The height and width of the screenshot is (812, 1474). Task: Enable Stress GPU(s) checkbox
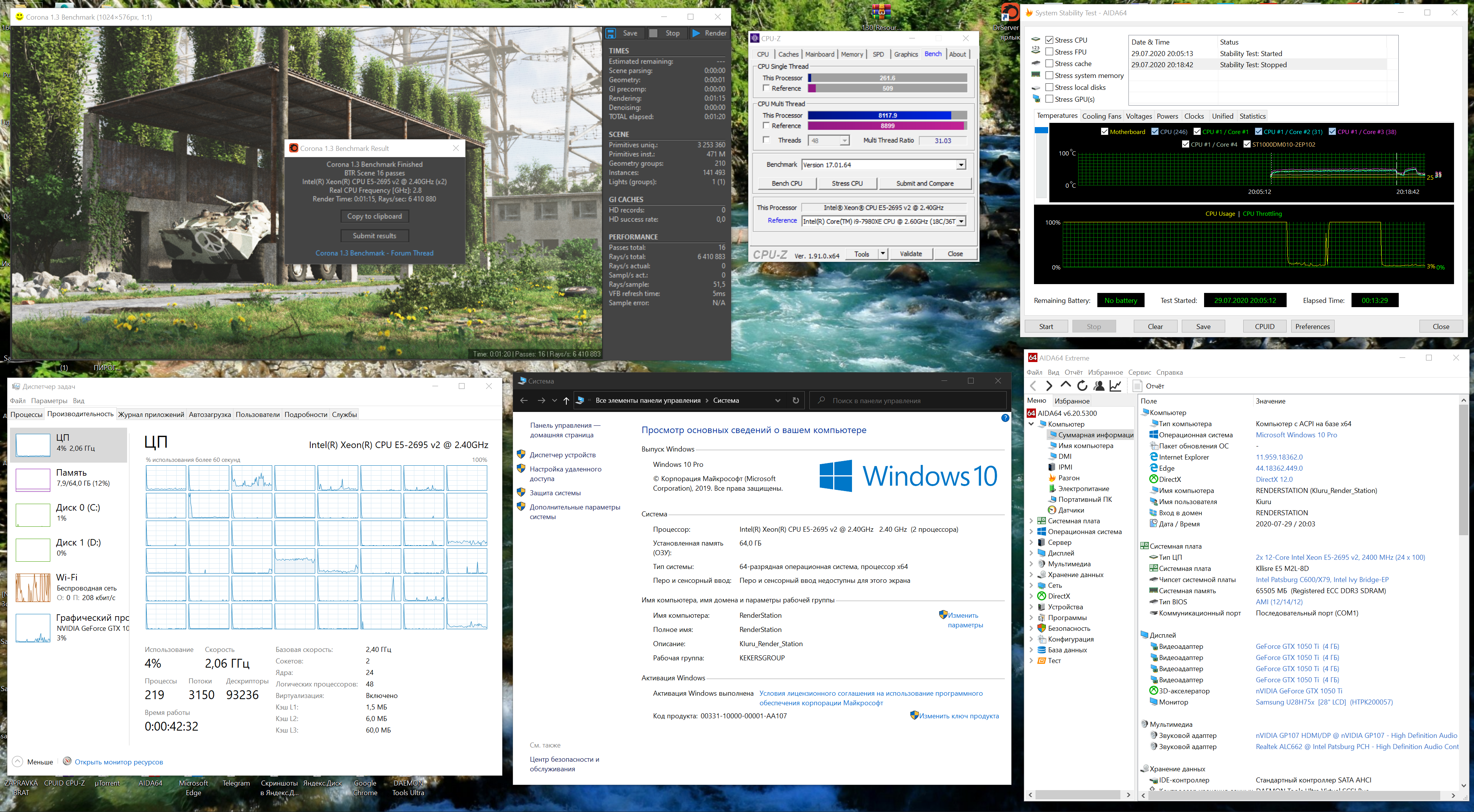coord(1049,99)
